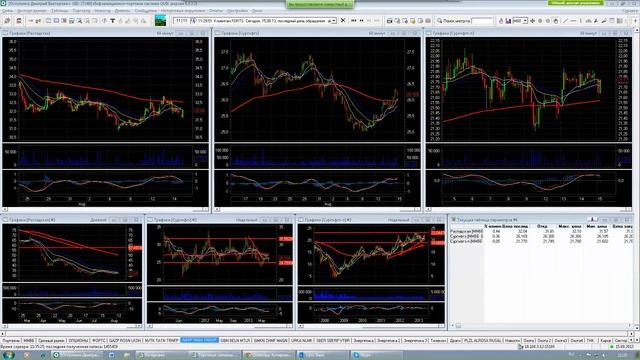Click the Макс. цена column header

(x=570, y=226)
